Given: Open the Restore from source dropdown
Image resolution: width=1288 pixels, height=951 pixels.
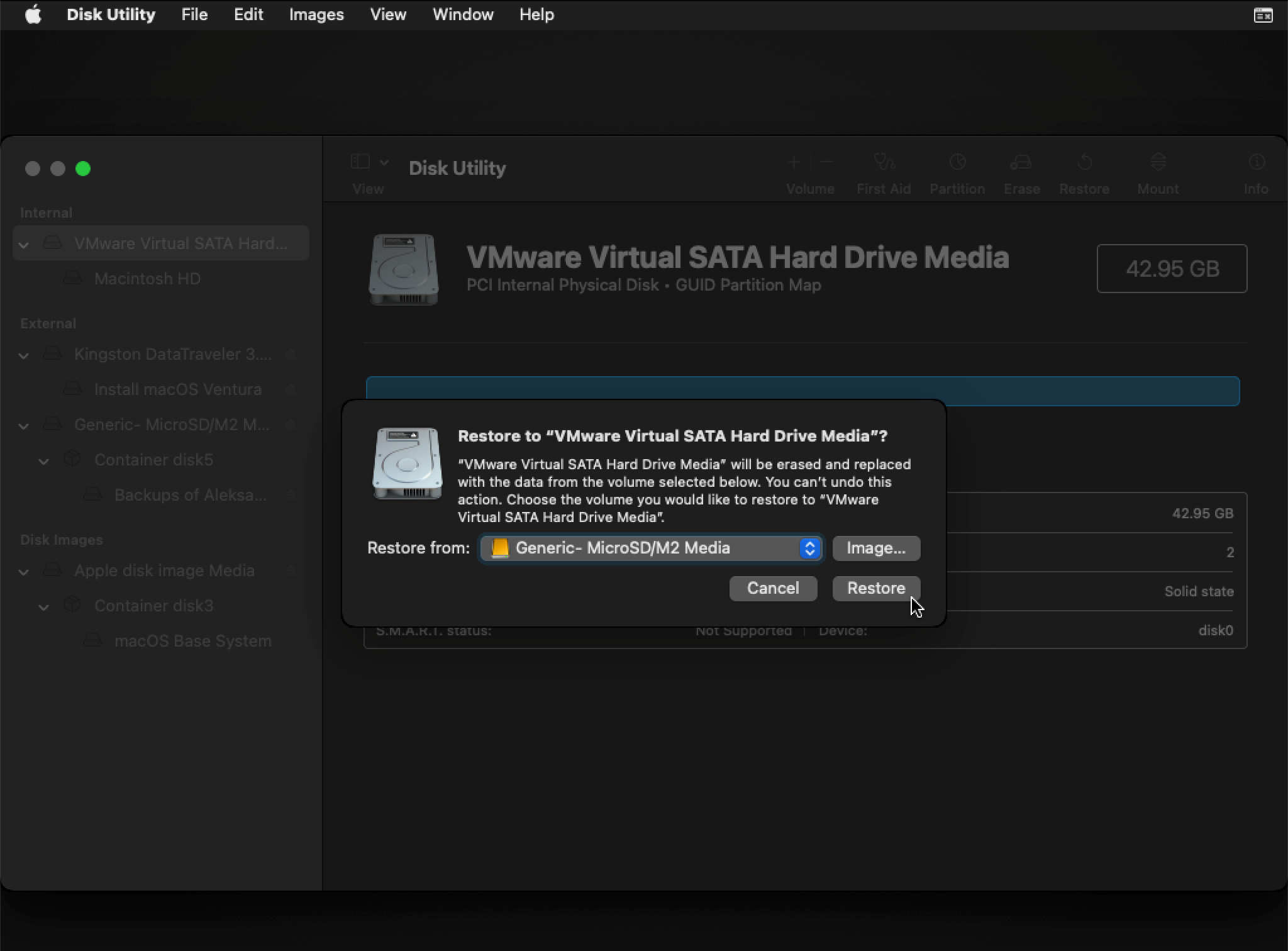Looking at the screenshot, I should point(652,548).
